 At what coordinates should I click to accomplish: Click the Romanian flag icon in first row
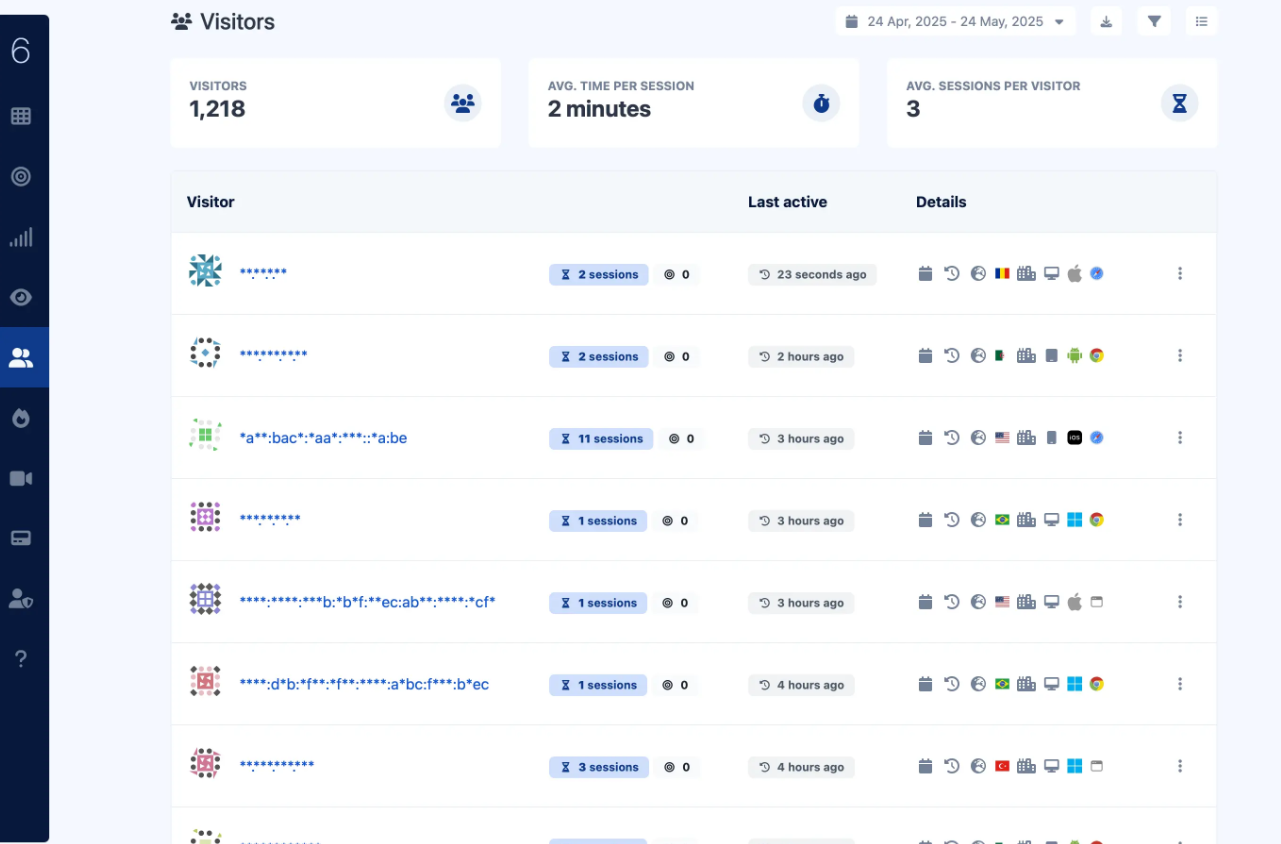[1002, 274]
